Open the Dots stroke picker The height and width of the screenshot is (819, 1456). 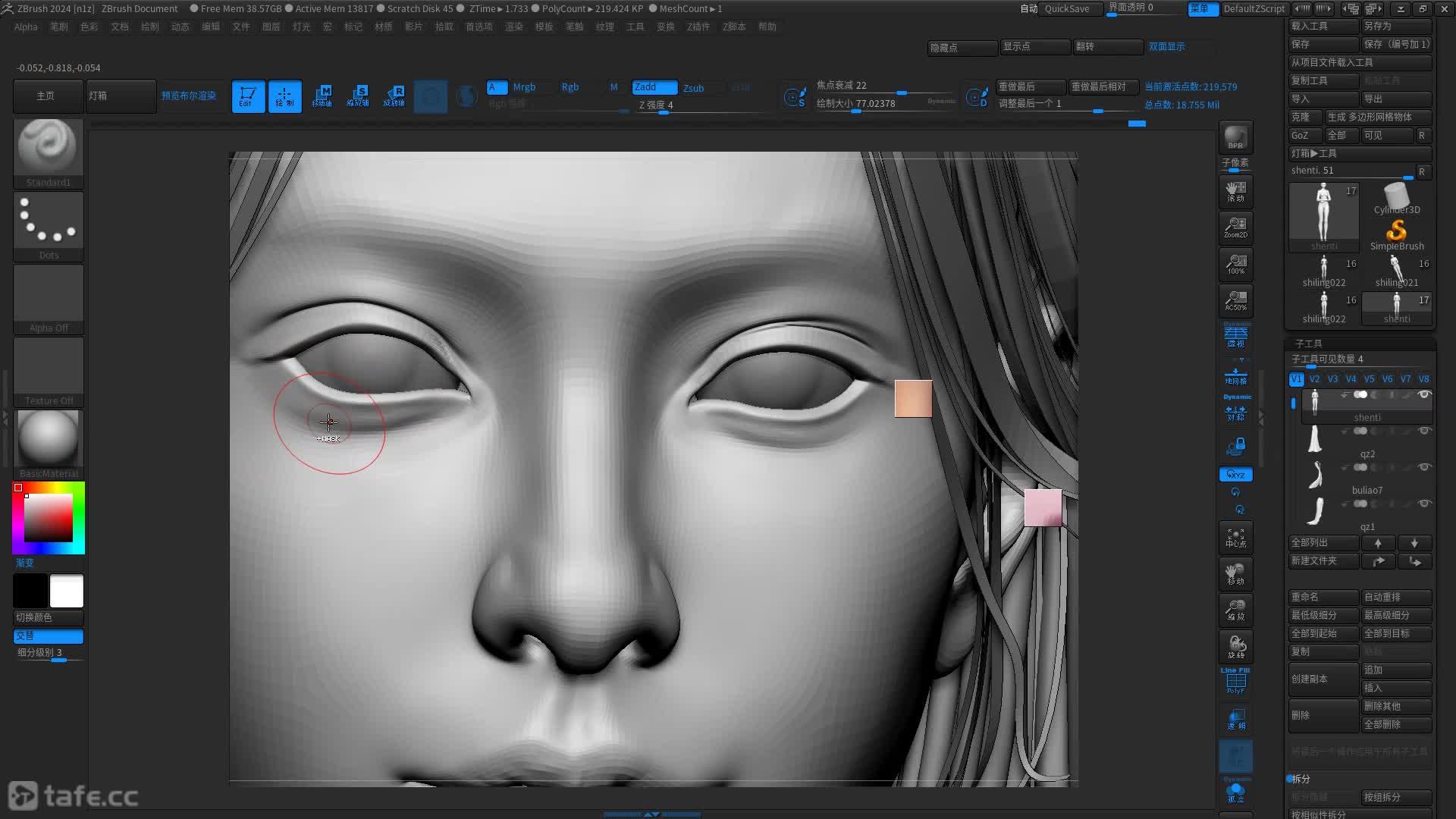(x=49, y=226)
